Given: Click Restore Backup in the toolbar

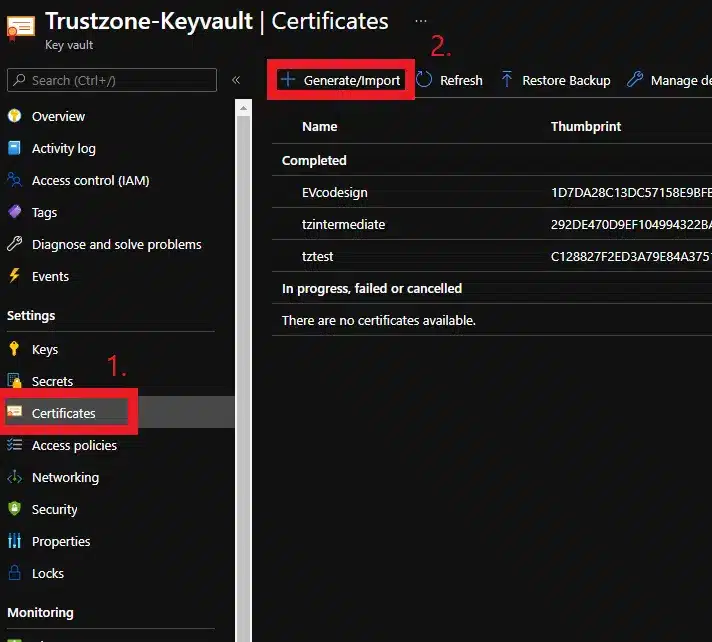Looking at the screenshot, I should coord(556,81).
